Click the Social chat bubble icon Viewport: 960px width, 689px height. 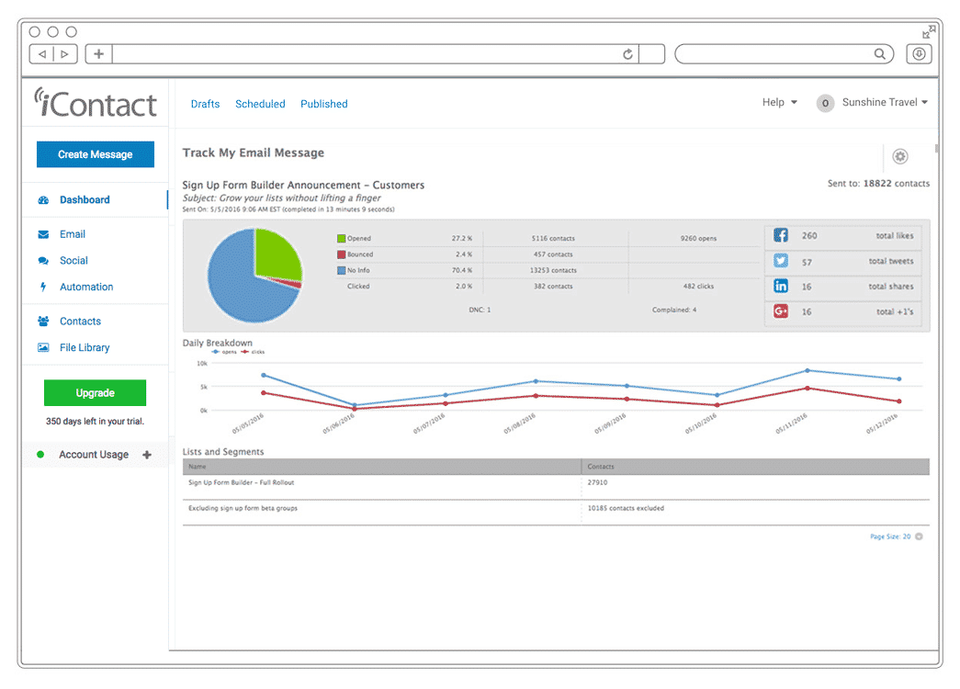pyautogui.click(x=43, y=261)
